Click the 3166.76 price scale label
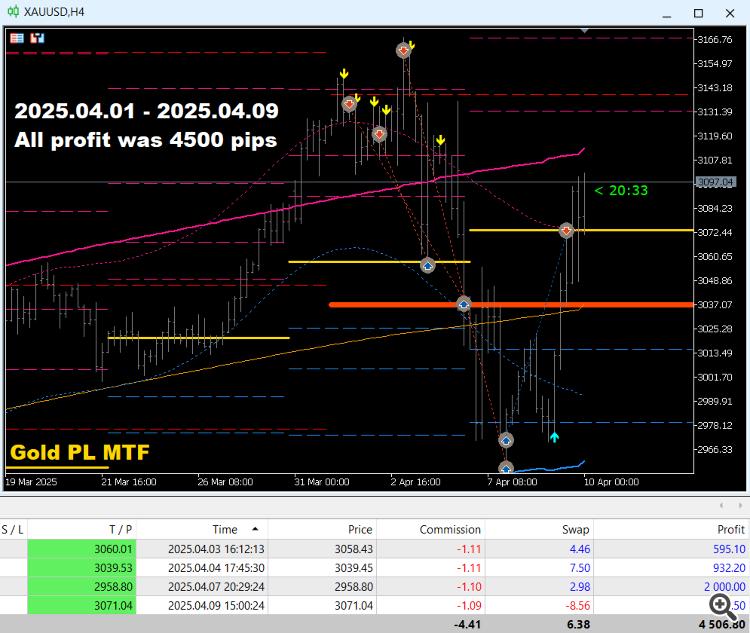The height and width of the screenshot is (633, 750). click(x=715, y=39)
